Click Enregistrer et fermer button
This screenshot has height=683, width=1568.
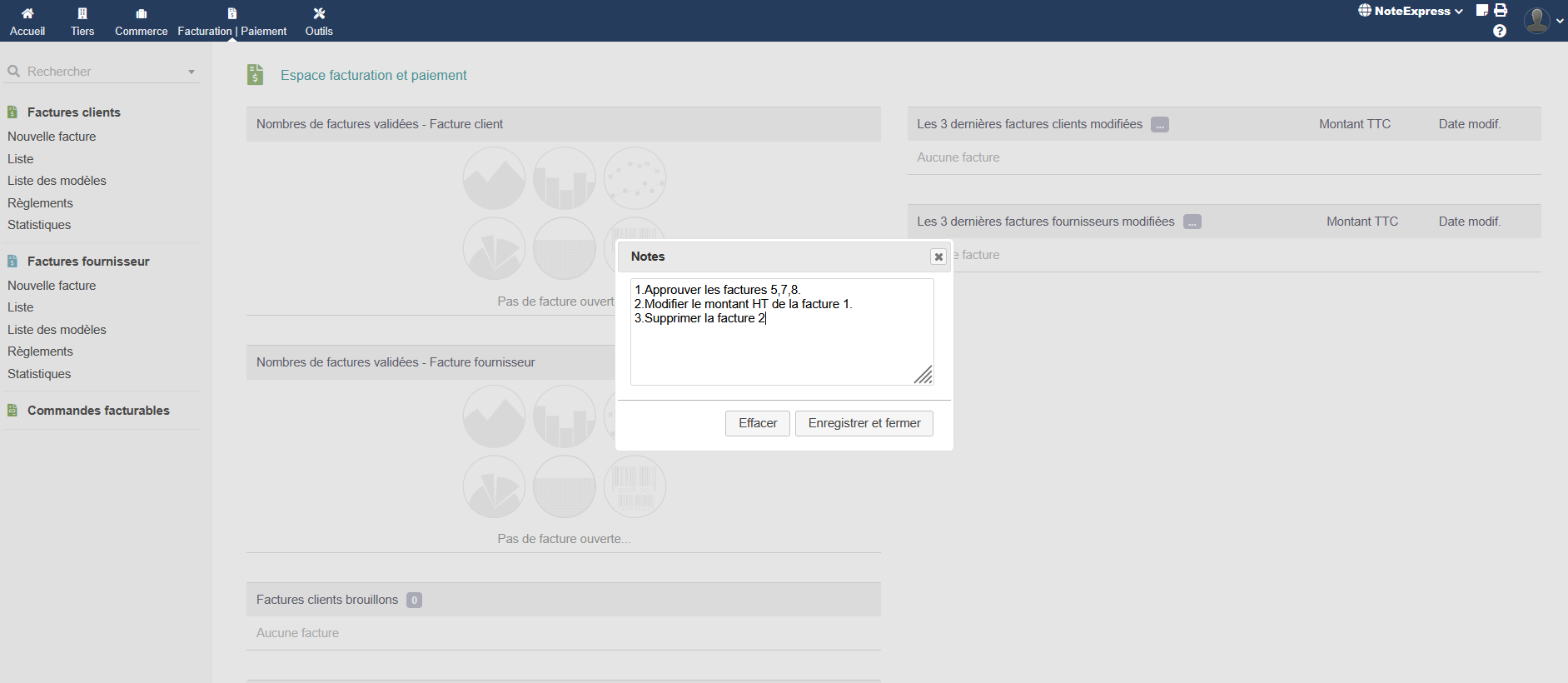[864, 423]
